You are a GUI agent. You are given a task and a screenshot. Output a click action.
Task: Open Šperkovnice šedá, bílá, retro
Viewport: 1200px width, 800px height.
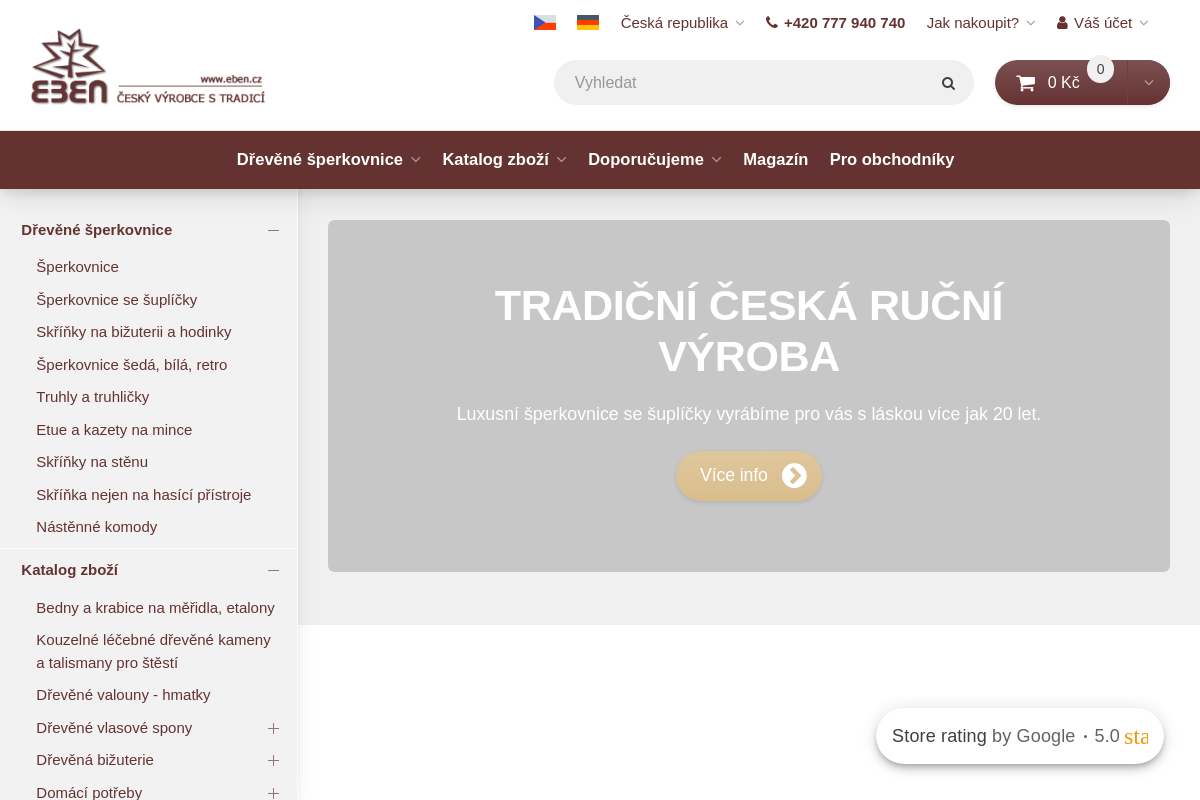pyautogui.click(x=131, y=364)
